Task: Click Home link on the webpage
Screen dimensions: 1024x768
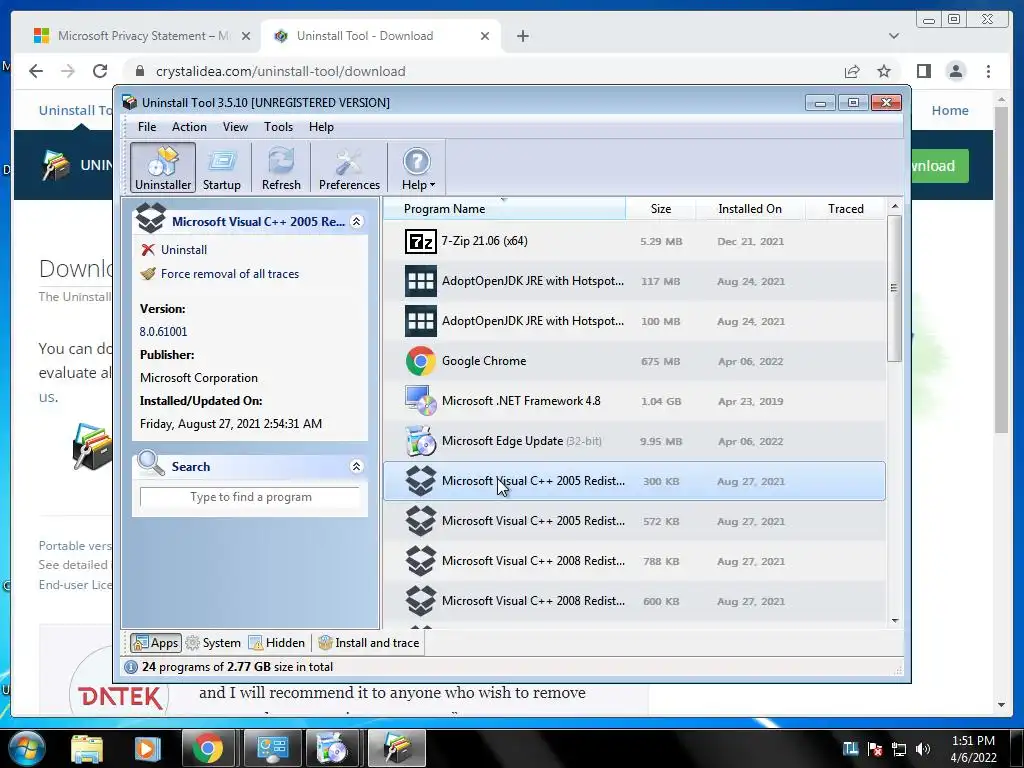Action: coord(950,110)
